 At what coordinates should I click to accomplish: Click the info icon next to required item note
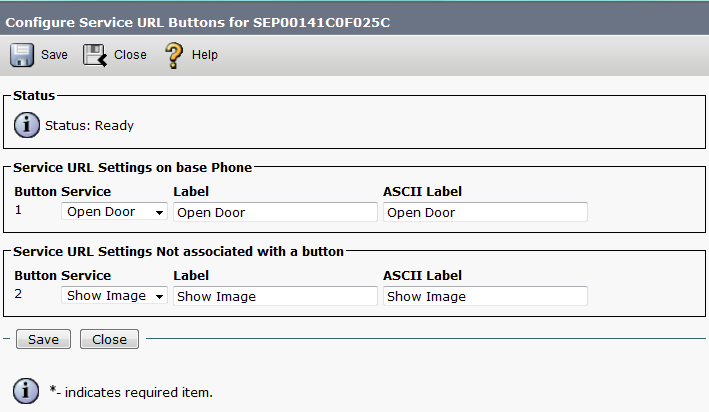[x=27, y=391]
